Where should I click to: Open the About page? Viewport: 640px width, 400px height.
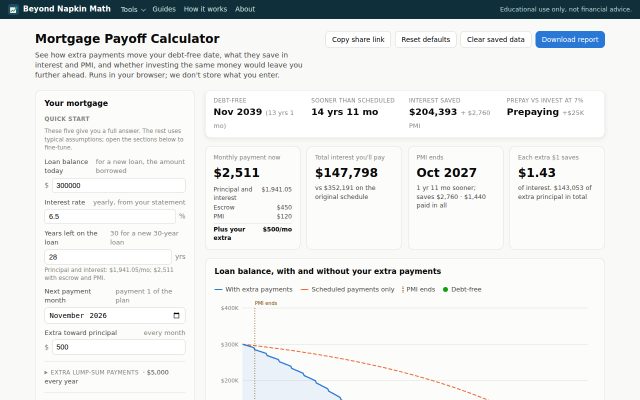[245, 9]
